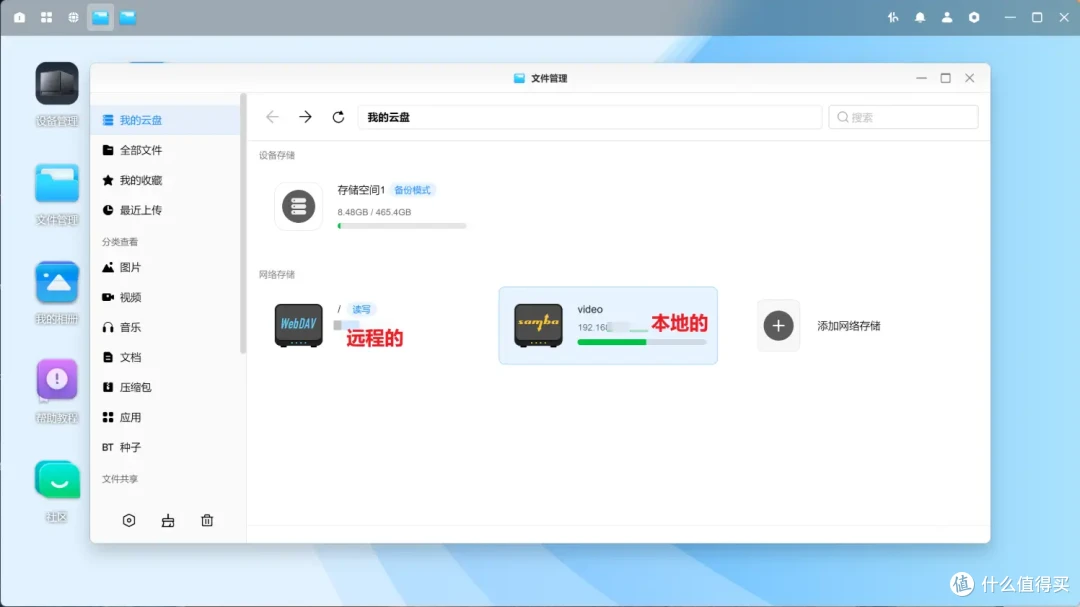The image size is (1080, 607).
Task: Open the 设备管理 desktop icon
Action: (57, 83)
